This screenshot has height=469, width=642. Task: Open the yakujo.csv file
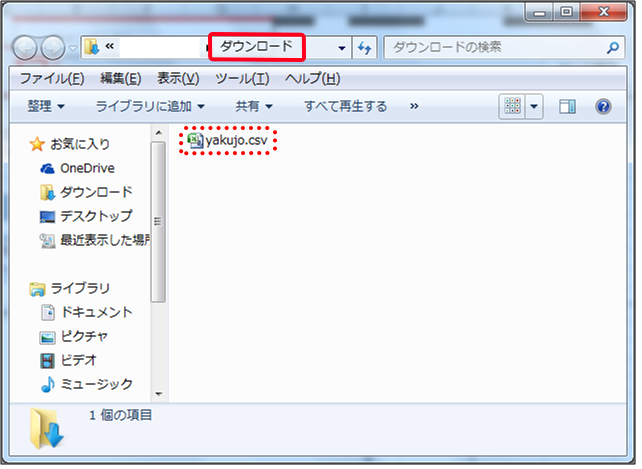(x=228, y=141)
